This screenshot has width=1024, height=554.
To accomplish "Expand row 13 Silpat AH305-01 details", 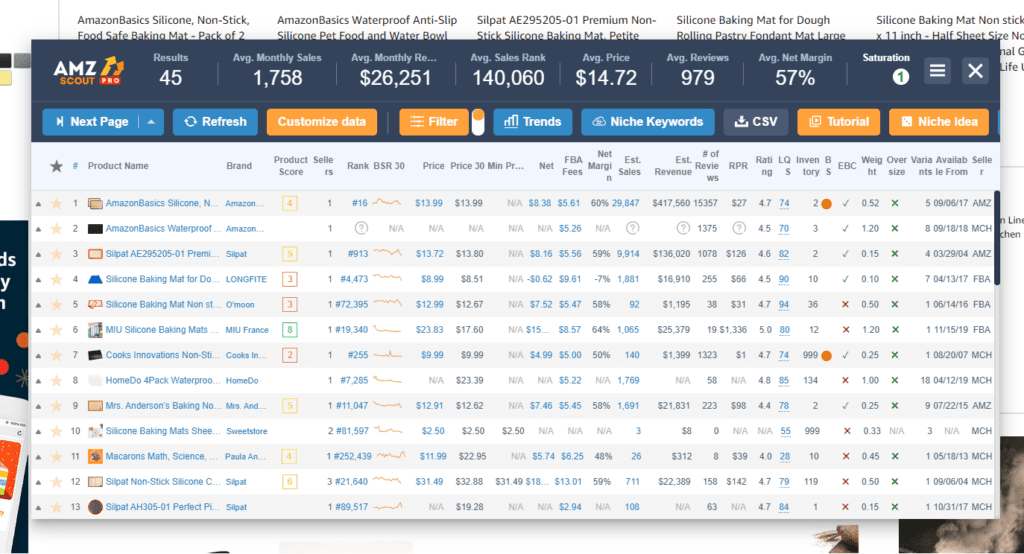I will 38,508.
